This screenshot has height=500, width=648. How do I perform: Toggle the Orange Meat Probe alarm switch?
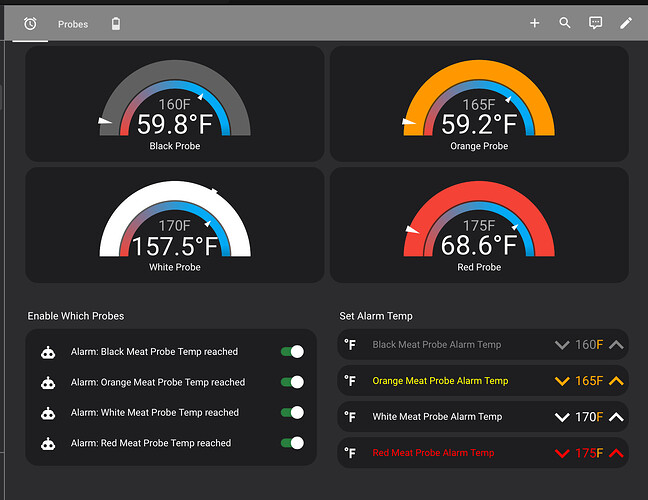click(292, 382)
